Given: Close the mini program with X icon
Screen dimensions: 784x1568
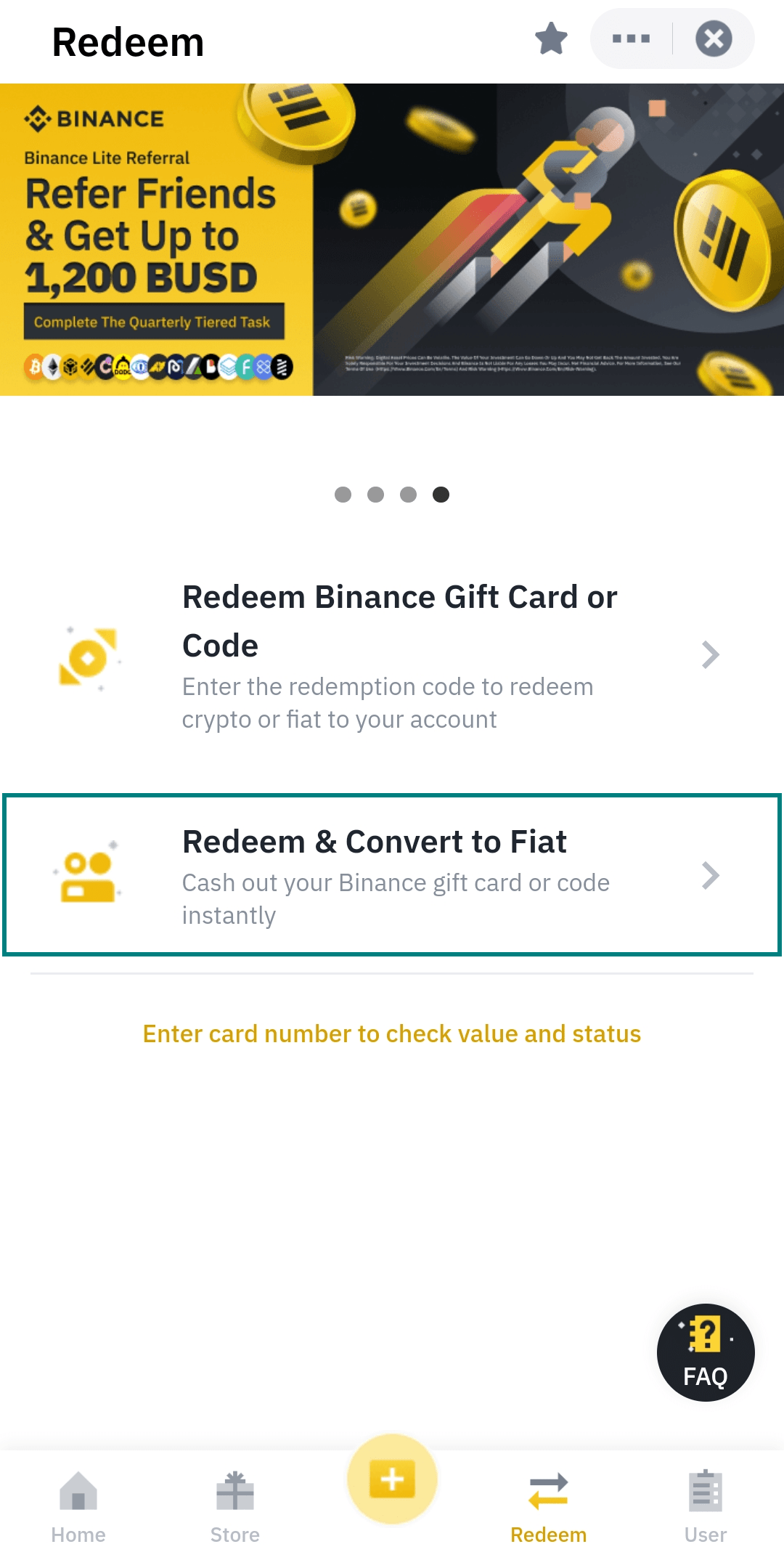Looking at the screenshot, I should [x=714, y=38].
